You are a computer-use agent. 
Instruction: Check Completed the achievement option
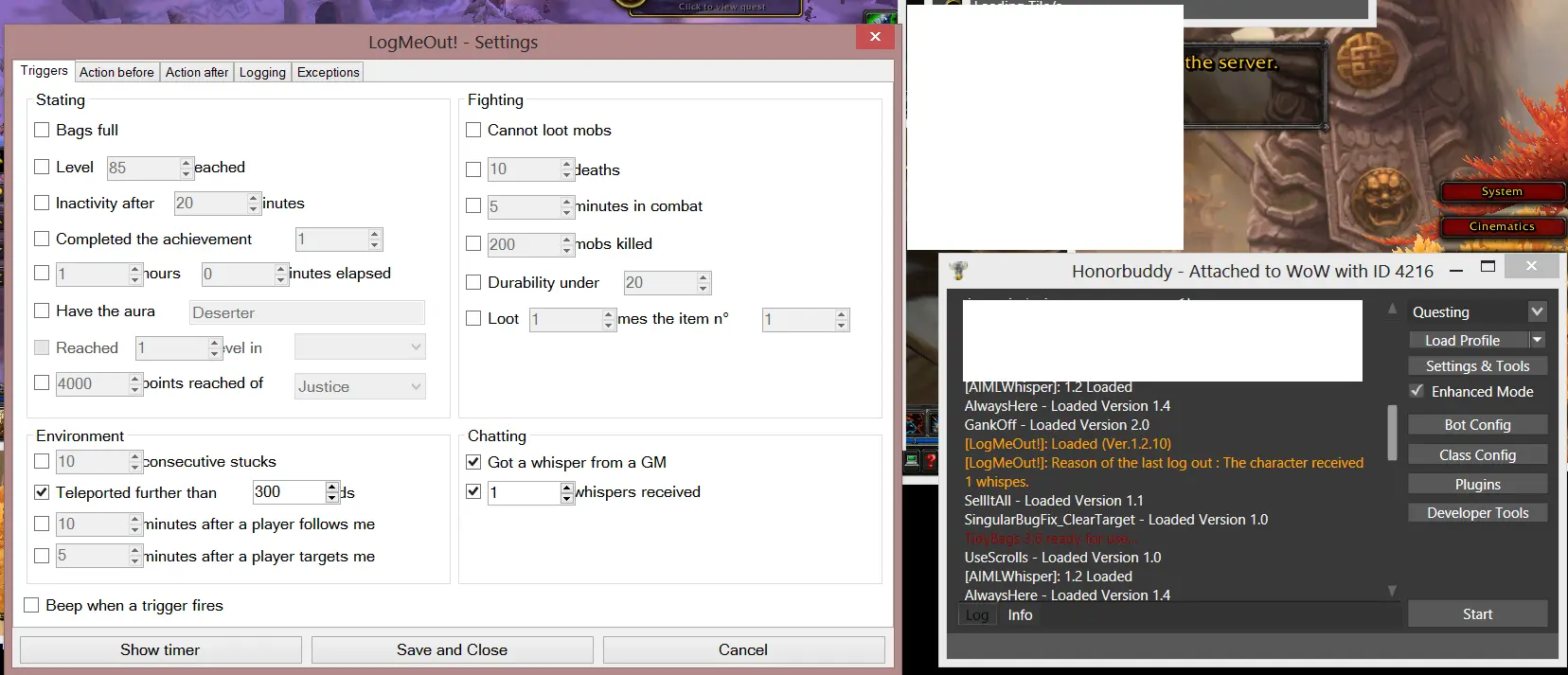click(x=42, y=239)
